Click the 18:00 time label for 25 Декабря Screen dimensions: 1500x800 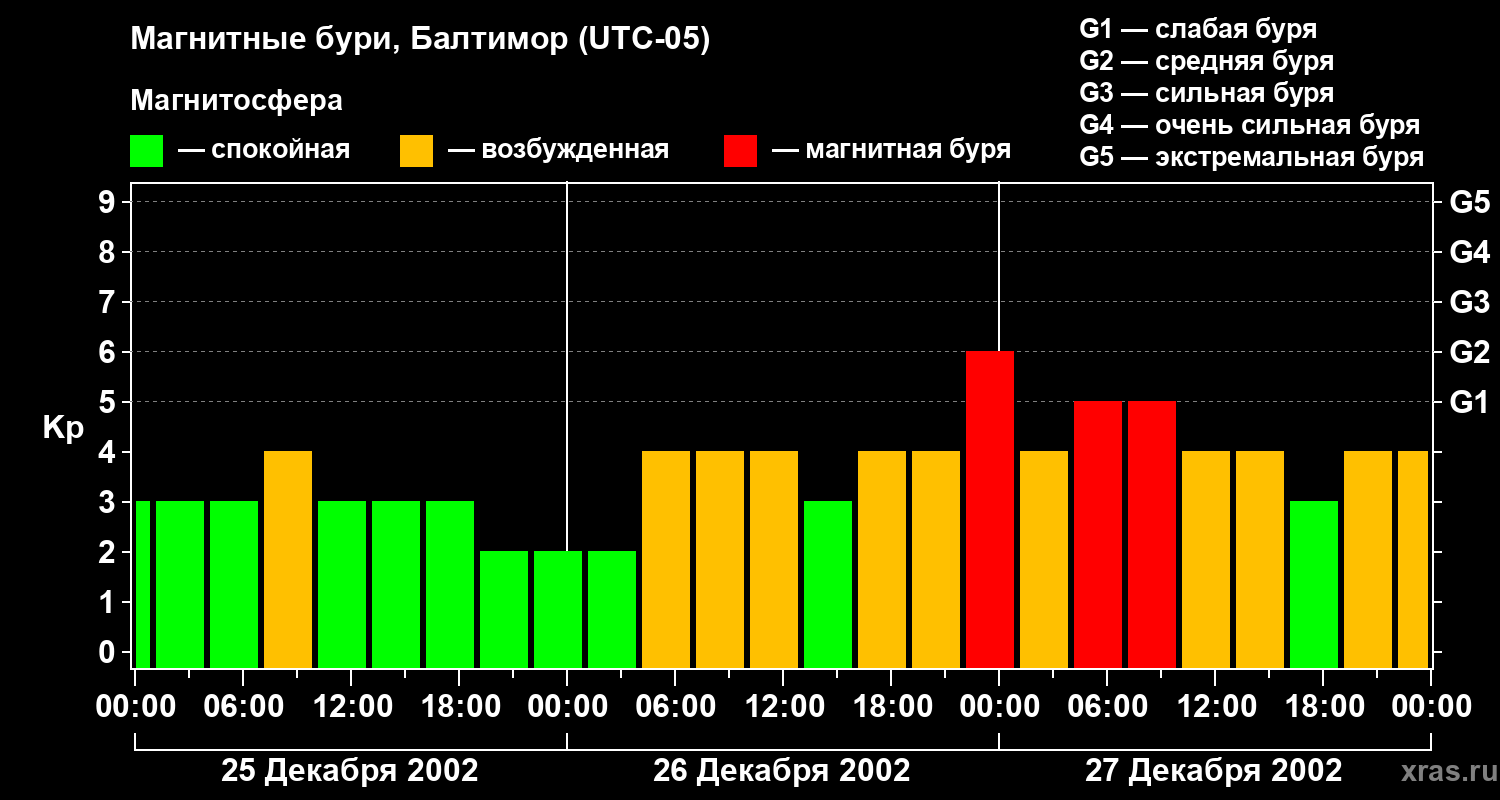click(459, 707)
